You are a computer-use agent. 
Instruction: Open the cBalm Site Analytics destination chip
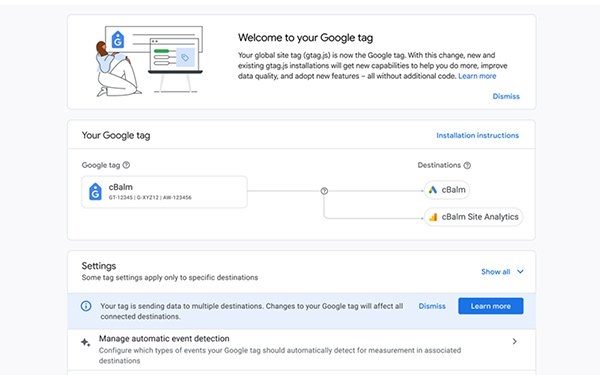[x=473, y=217]
